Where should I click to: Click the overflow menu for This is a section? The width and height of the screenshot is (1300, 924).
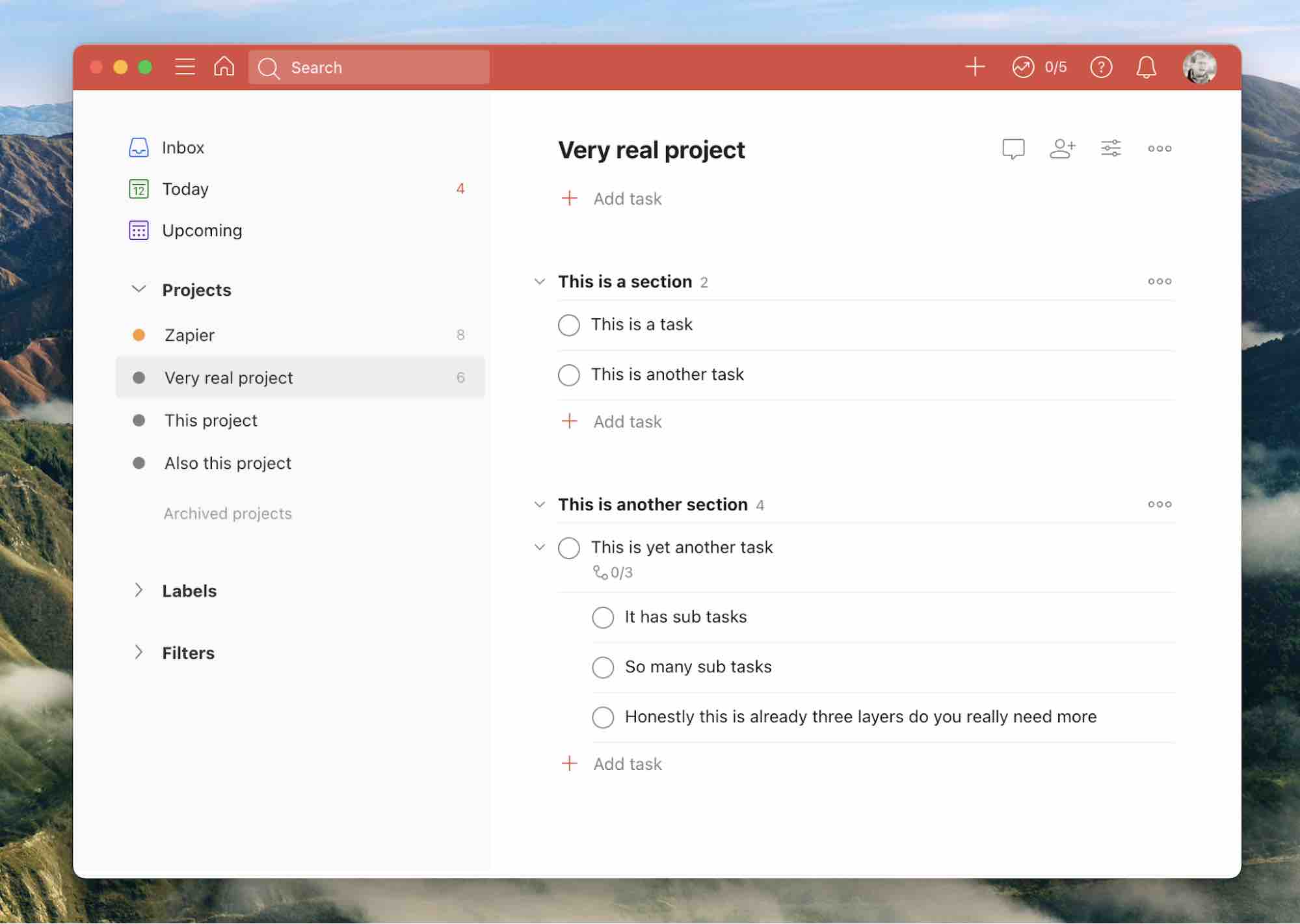click(1159, 280)
